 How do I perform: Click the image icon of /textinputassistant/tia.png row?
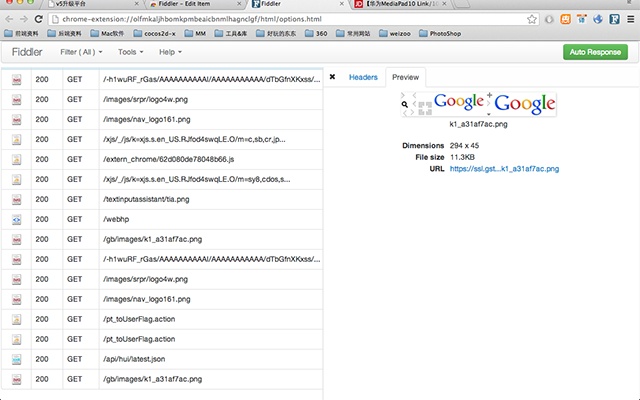[16, 200]
